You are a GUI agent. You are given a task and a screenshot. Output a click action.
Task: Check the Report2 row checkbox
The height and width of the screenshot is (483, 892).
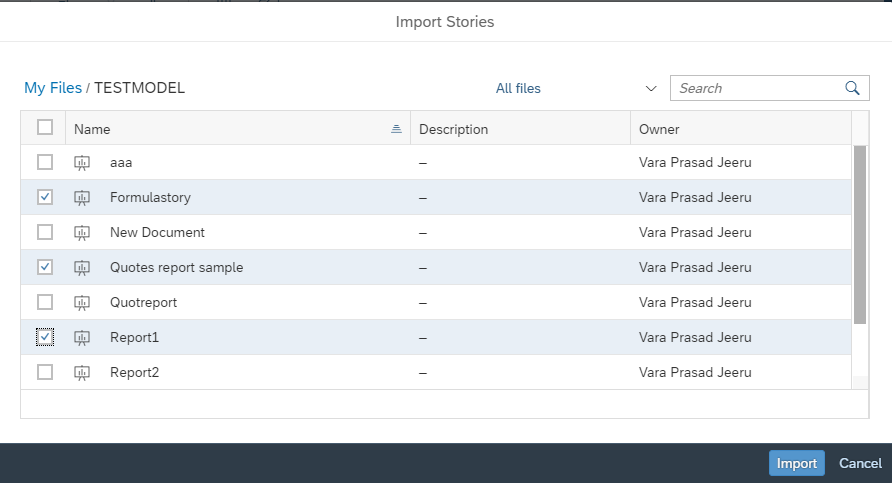click(x=45, y=372)
